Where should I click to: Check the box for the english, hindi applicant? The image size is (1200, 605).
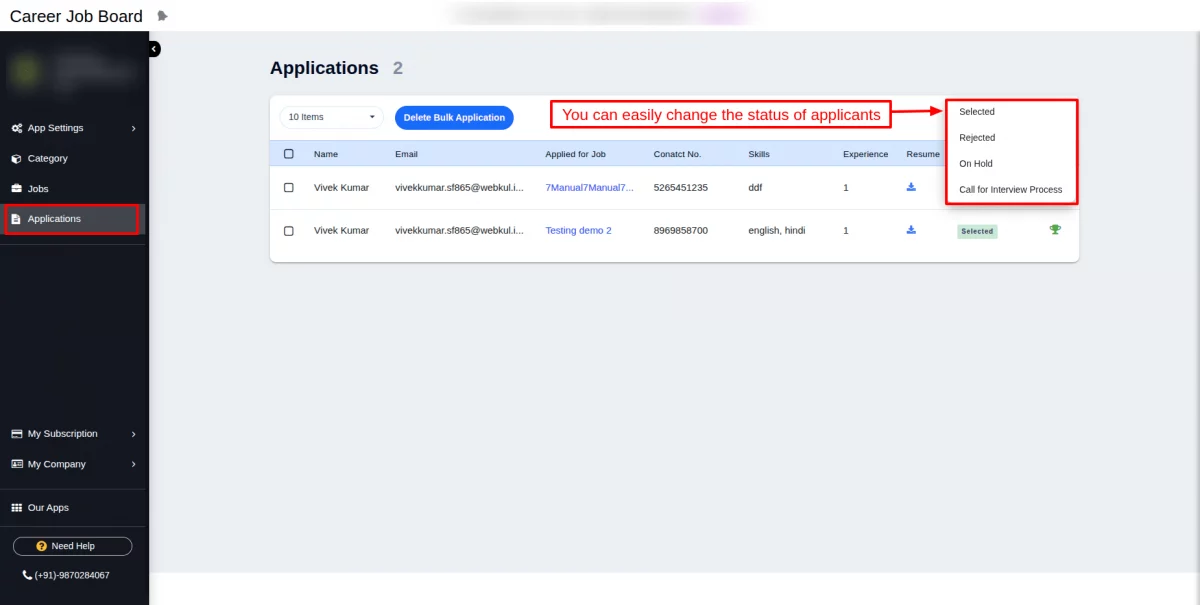(289, 231)
